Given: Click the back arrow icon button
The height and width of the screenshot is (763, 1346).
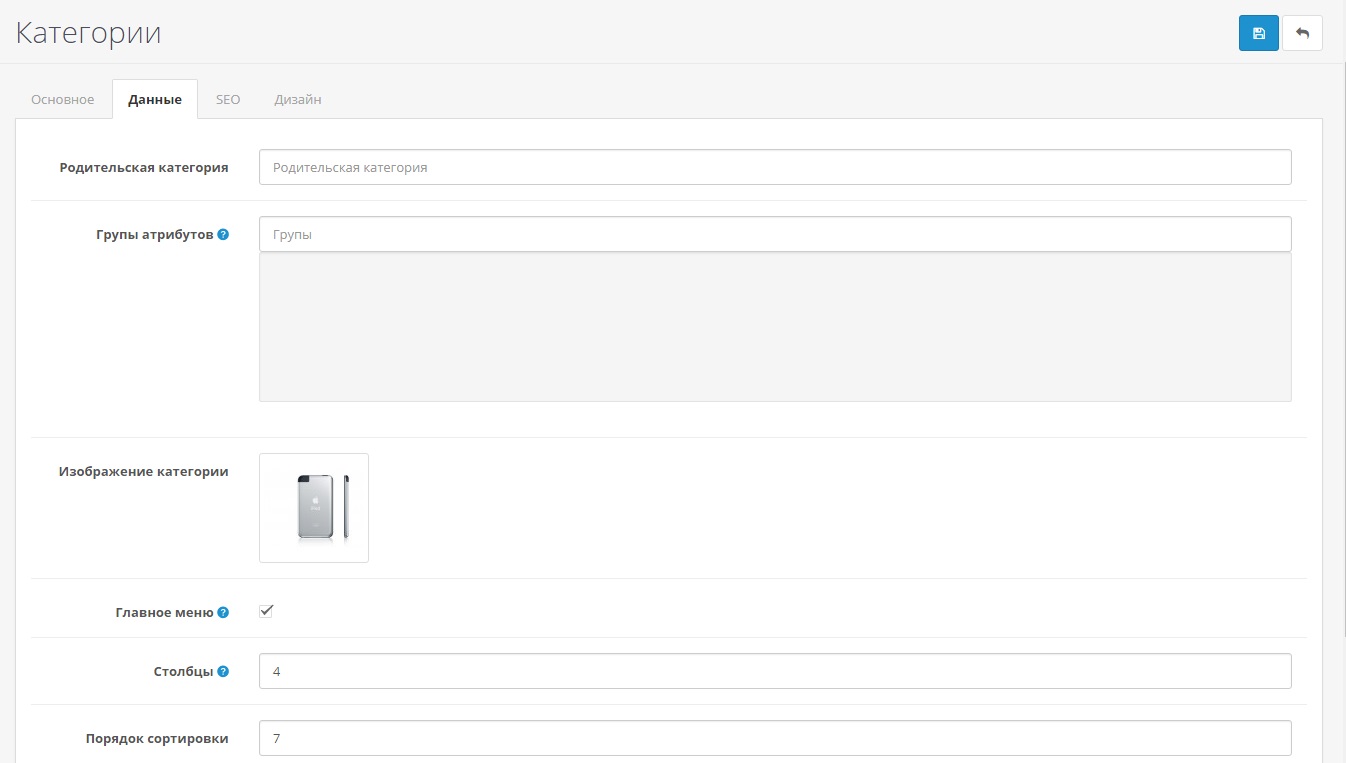Looking at the screenshot, I should [x=1302, y=33].
